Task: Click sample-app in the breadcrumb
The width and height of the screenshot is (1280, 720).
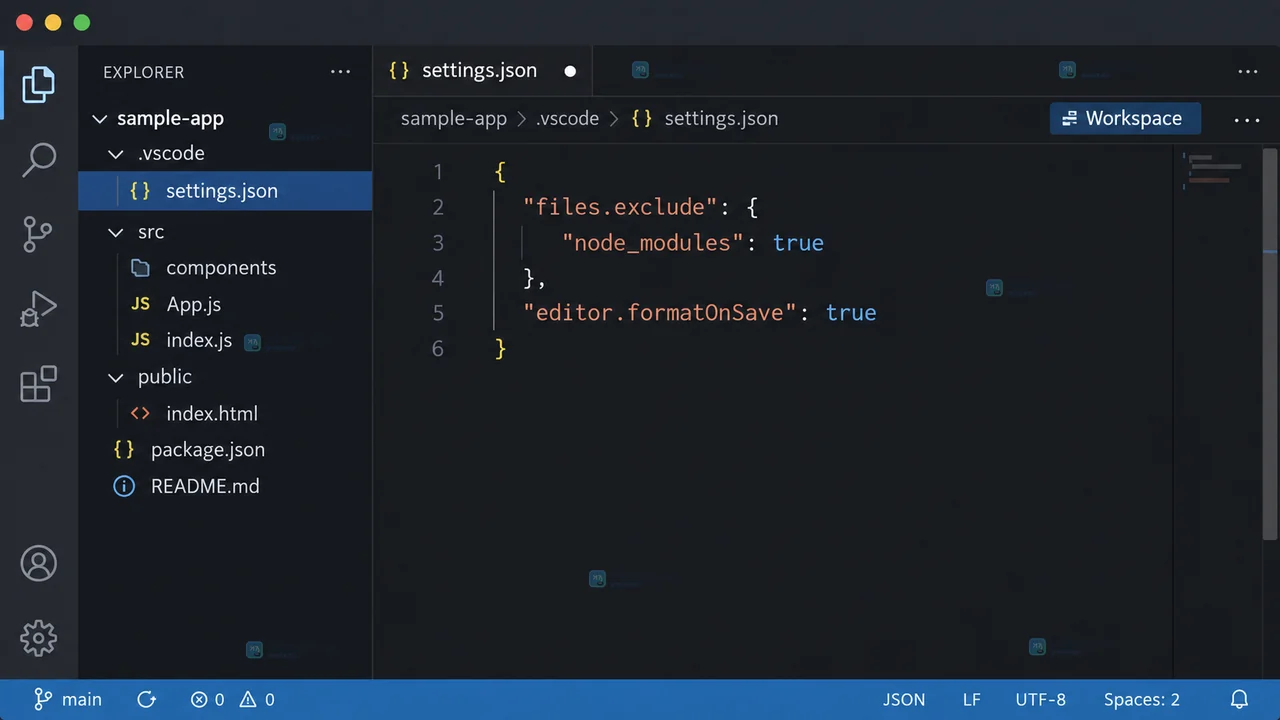Action: [x=454, y=119]
